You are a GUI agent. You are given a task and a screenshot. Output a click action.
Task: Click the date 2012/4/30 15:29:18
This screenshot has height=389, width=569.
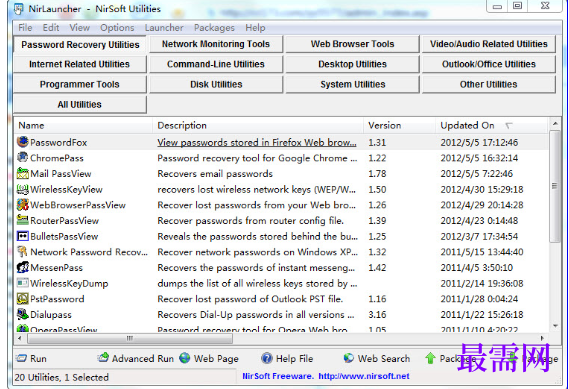482,189
